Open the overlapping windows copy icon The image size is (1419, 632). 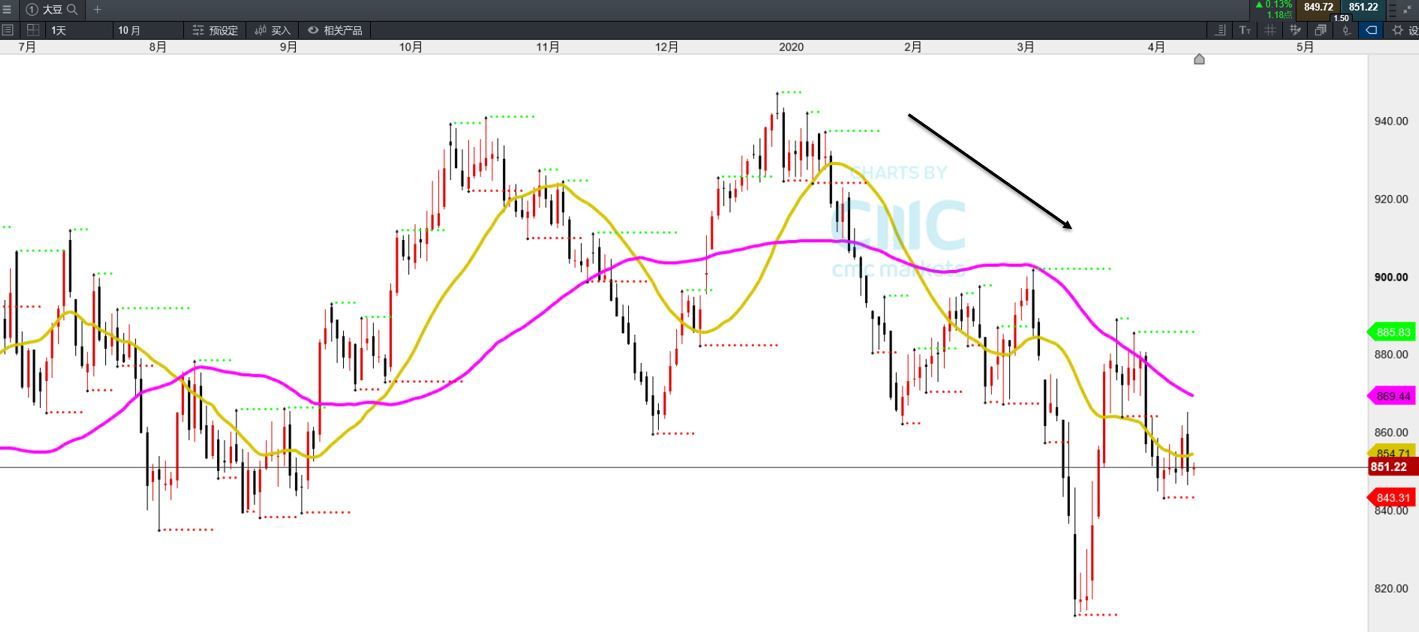[x=1320, y=30]
